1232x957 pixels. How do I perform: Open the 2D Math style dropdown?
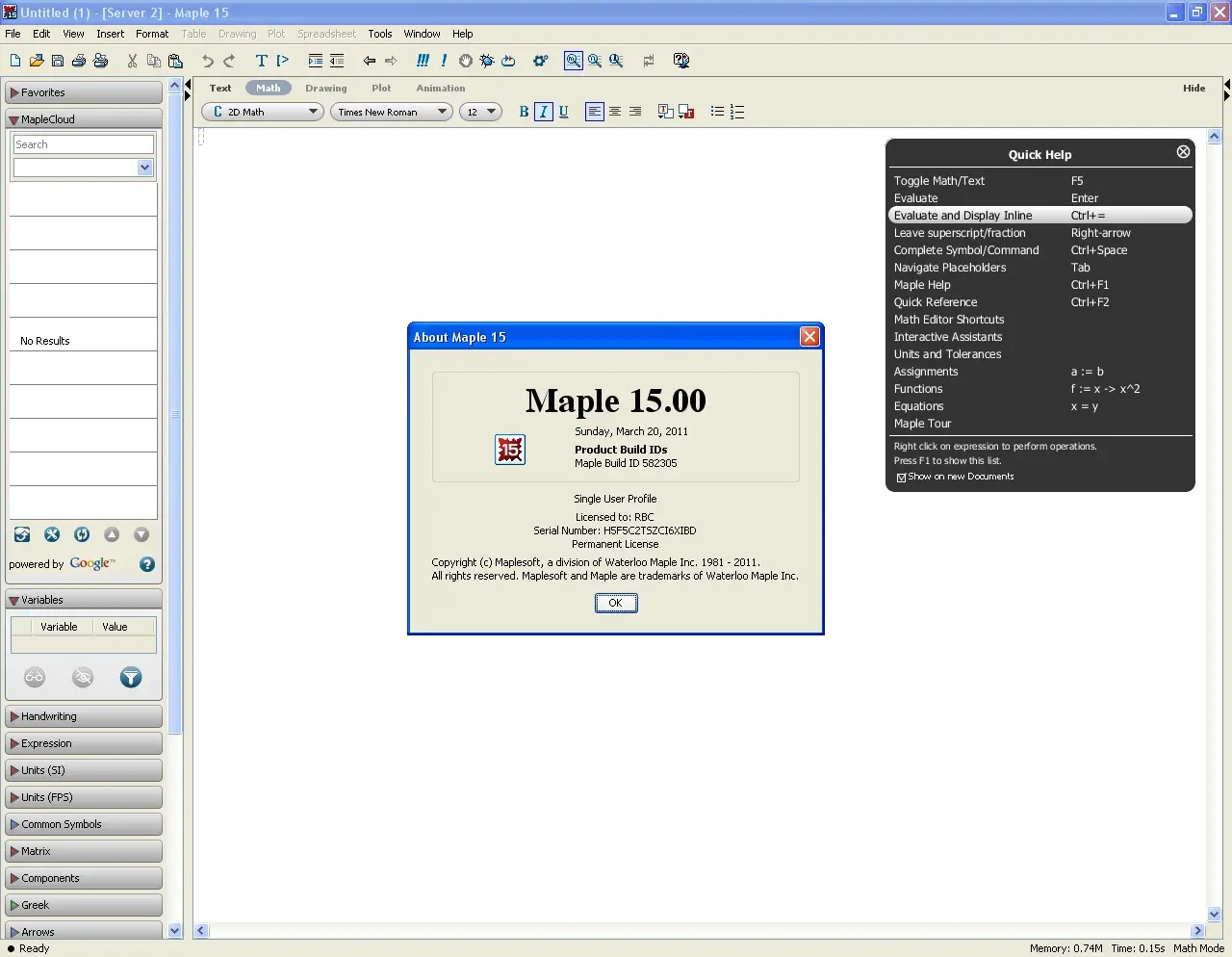point(262,112)
